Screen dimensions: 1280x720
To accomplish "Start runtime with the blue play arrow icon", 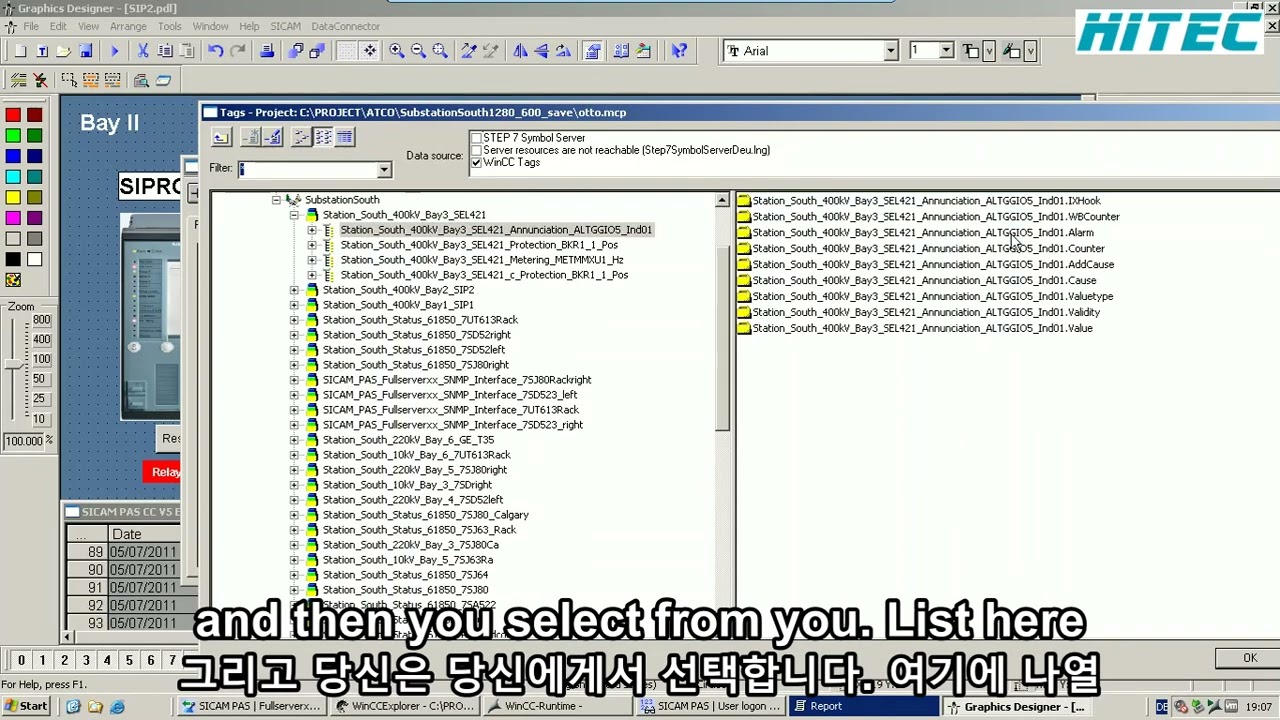I will pos(114,51).
